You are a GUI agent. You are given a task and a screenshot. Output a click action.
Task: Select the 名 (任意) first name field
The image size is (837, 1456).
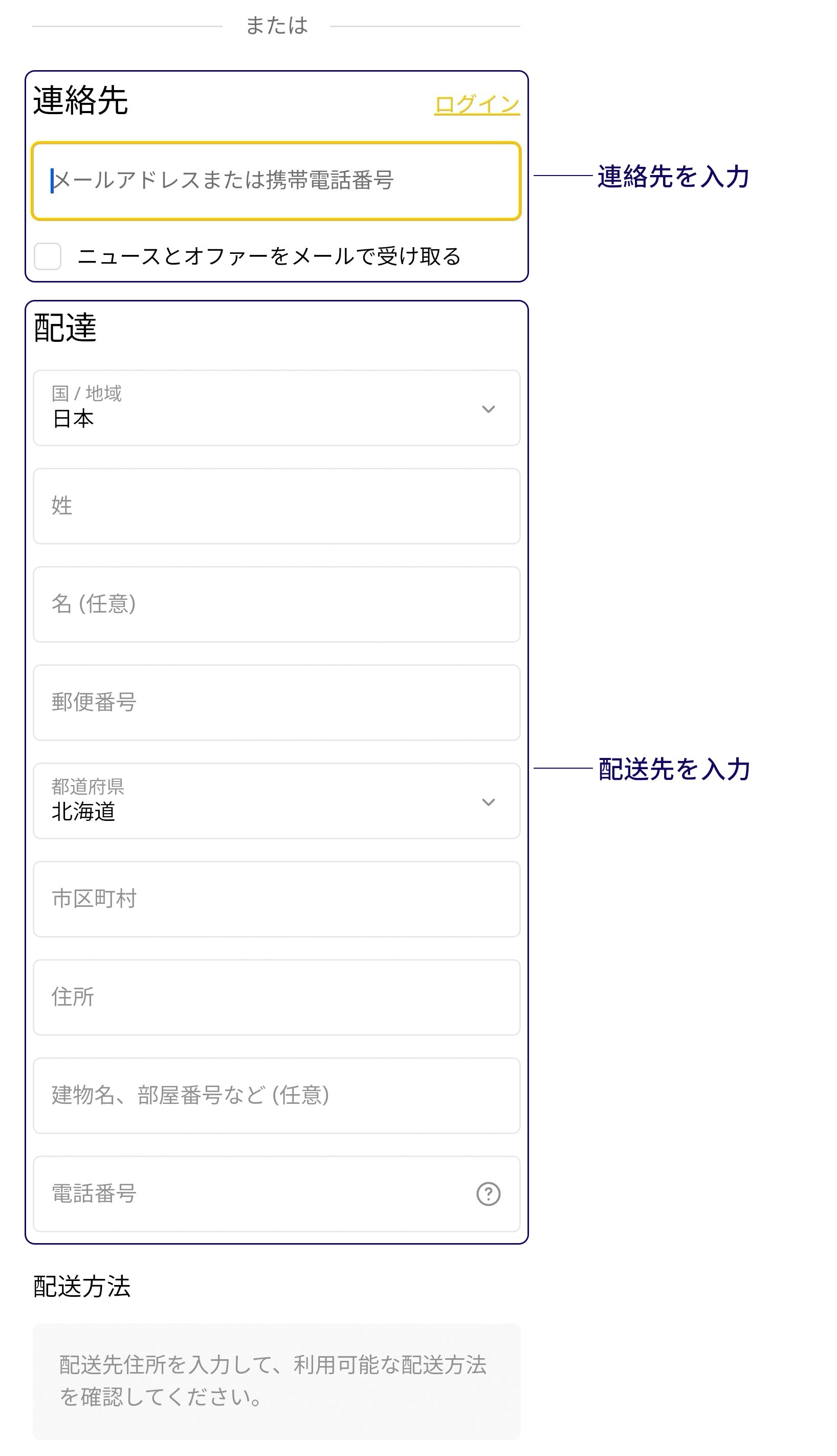(x=276, y=604)
